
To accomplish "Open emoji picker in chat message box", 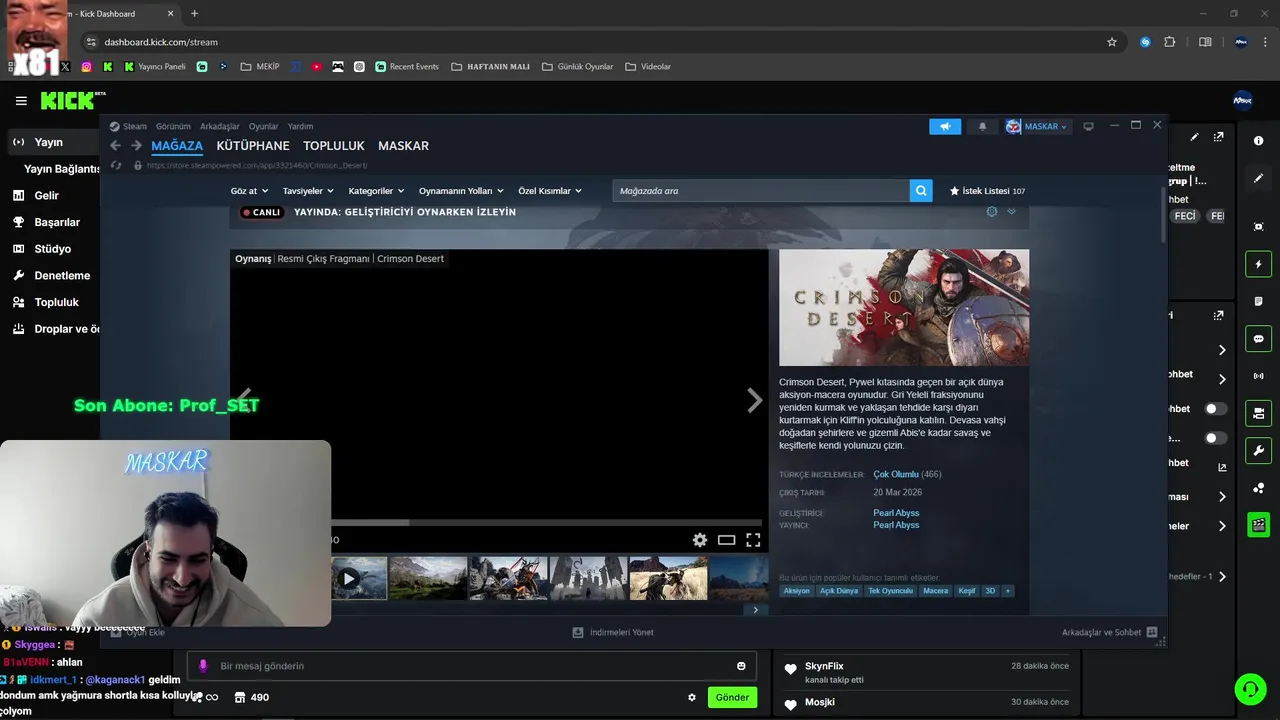I will point(741,666).
